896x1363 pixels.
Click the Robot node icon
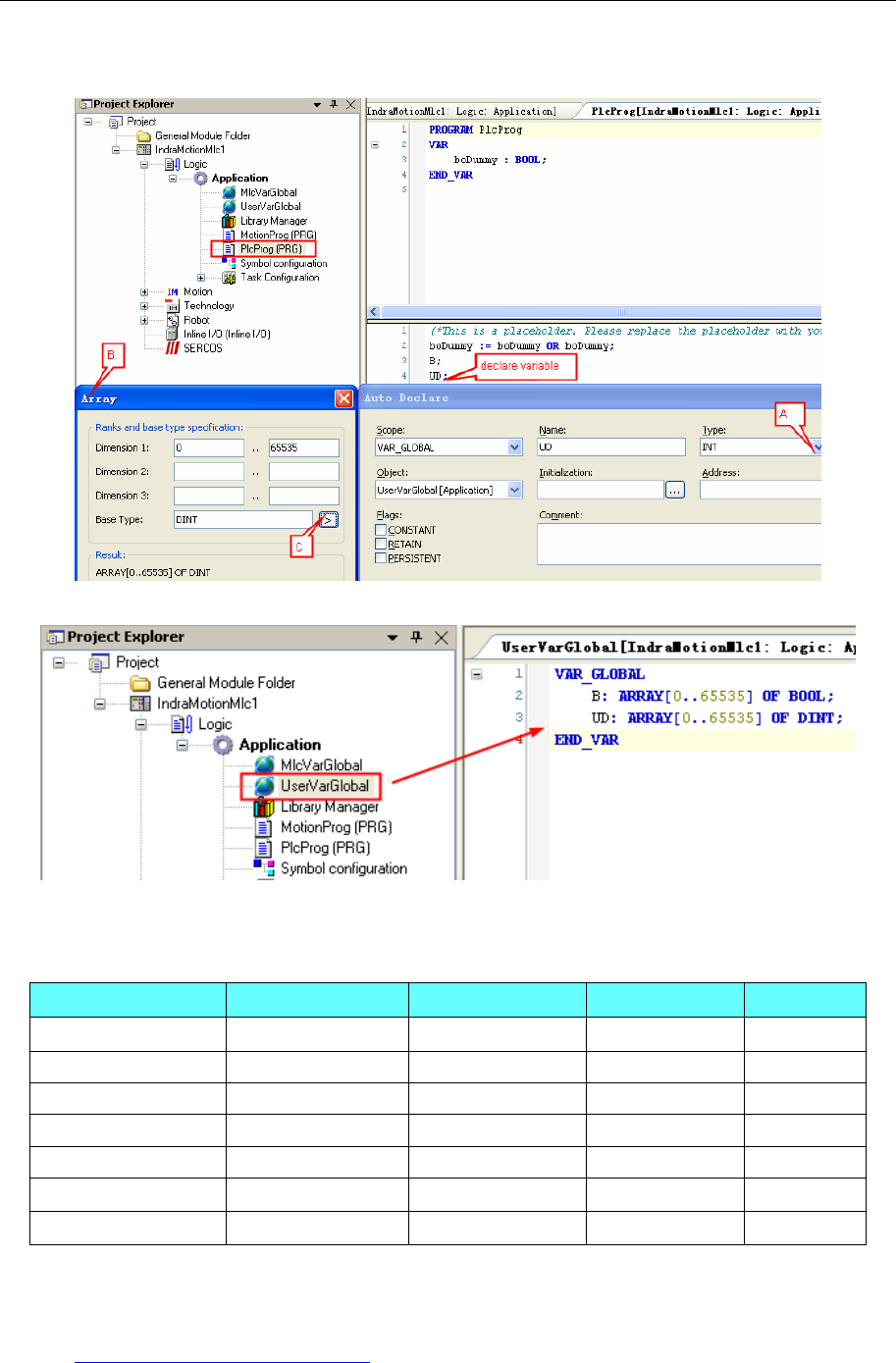[x=172, y=320]
